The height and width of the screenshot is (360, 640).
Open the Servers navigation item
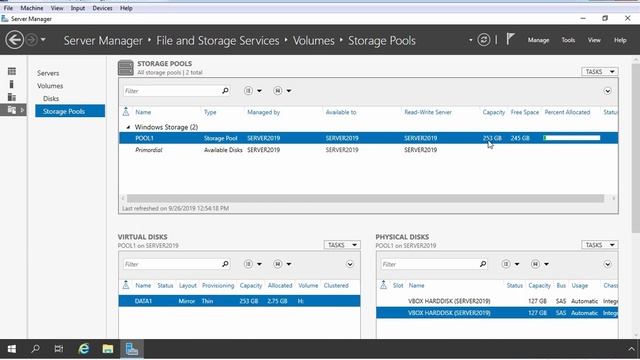[48, 73]
